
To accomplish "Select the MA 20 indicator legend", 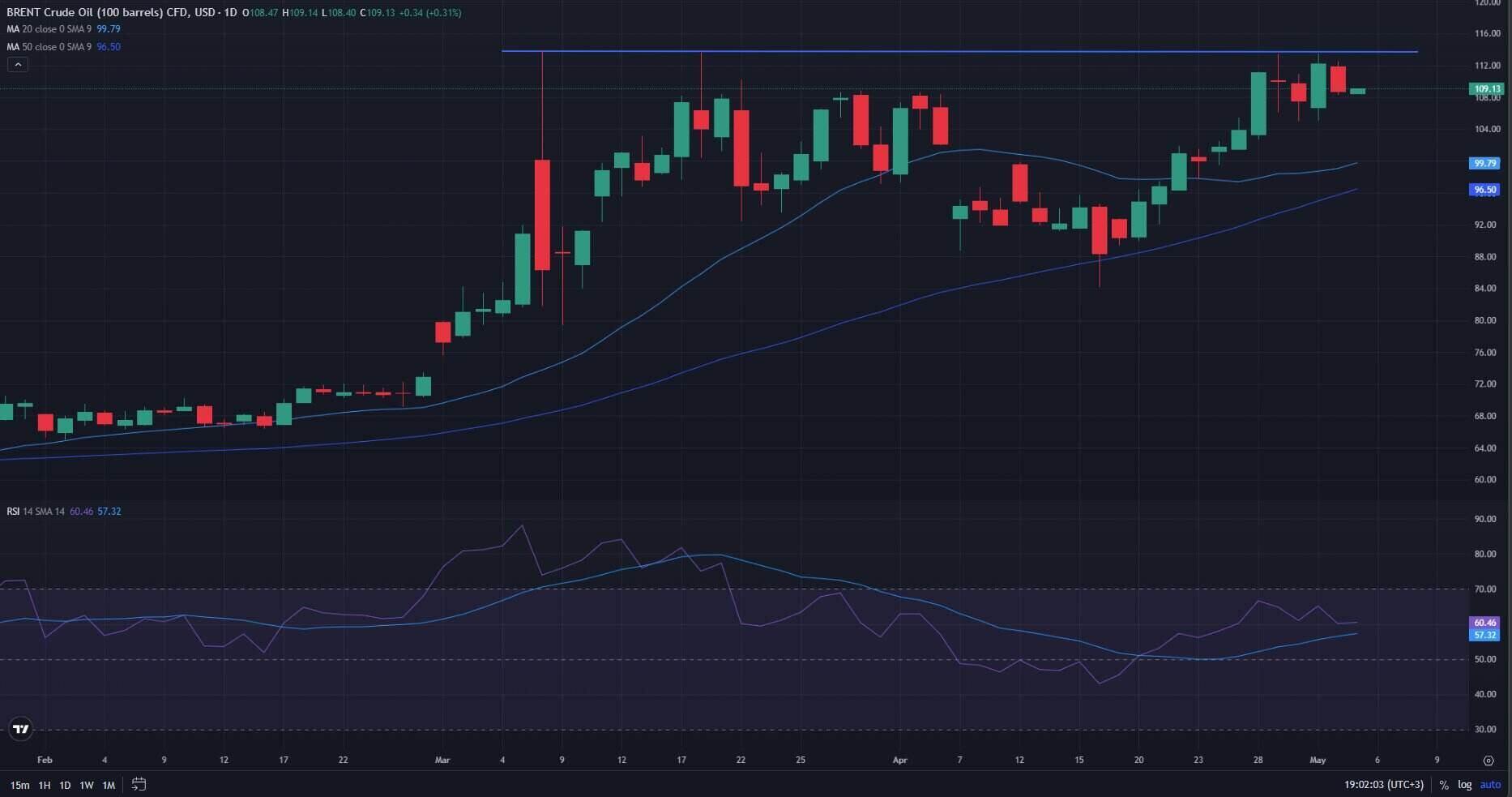I will [x=63, y=29].
